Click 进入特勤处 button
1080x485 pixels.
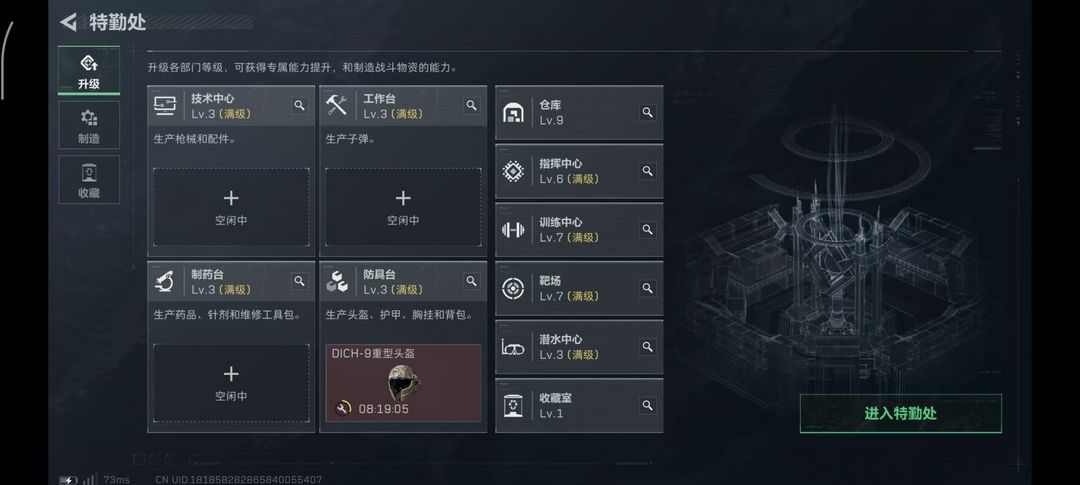pyautogui.click(x=900, y=413)
